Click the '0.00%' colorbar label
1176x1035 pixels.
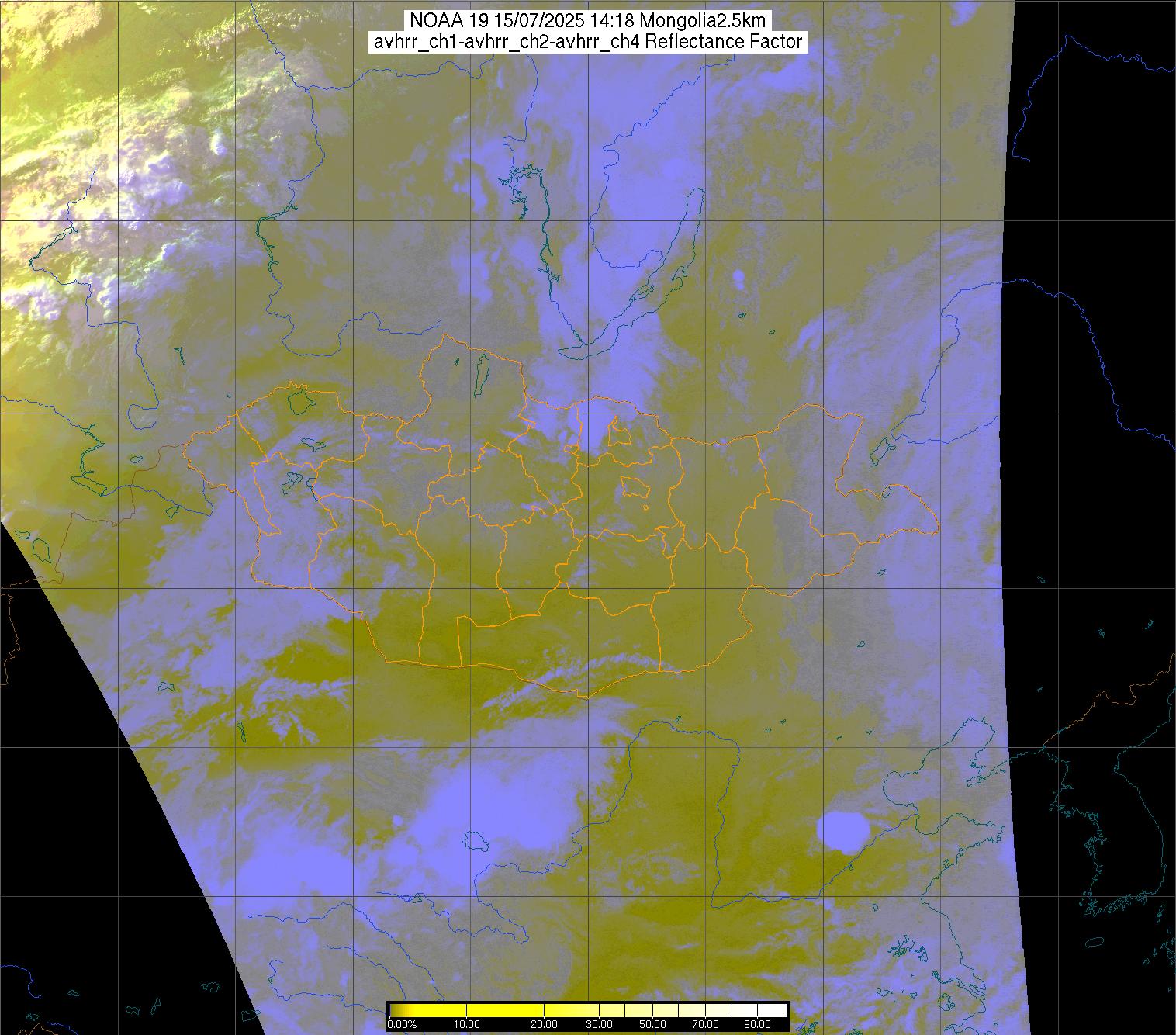402,1024
